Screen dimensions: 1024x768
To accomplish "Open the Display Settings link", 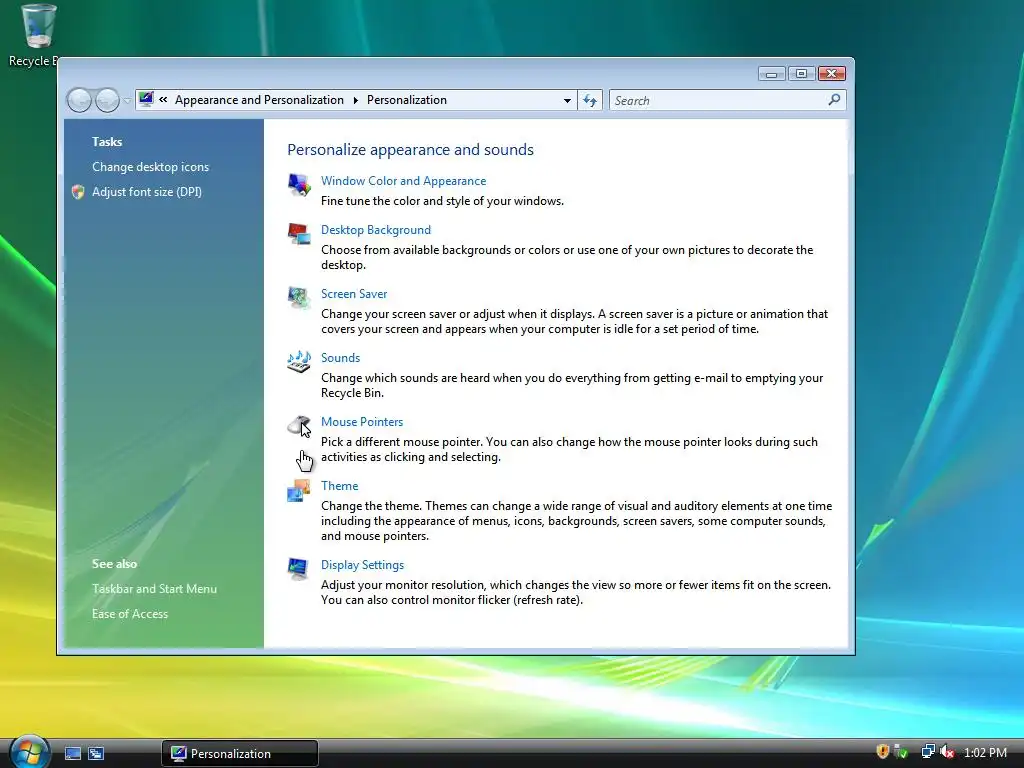I will coord(362,565).
